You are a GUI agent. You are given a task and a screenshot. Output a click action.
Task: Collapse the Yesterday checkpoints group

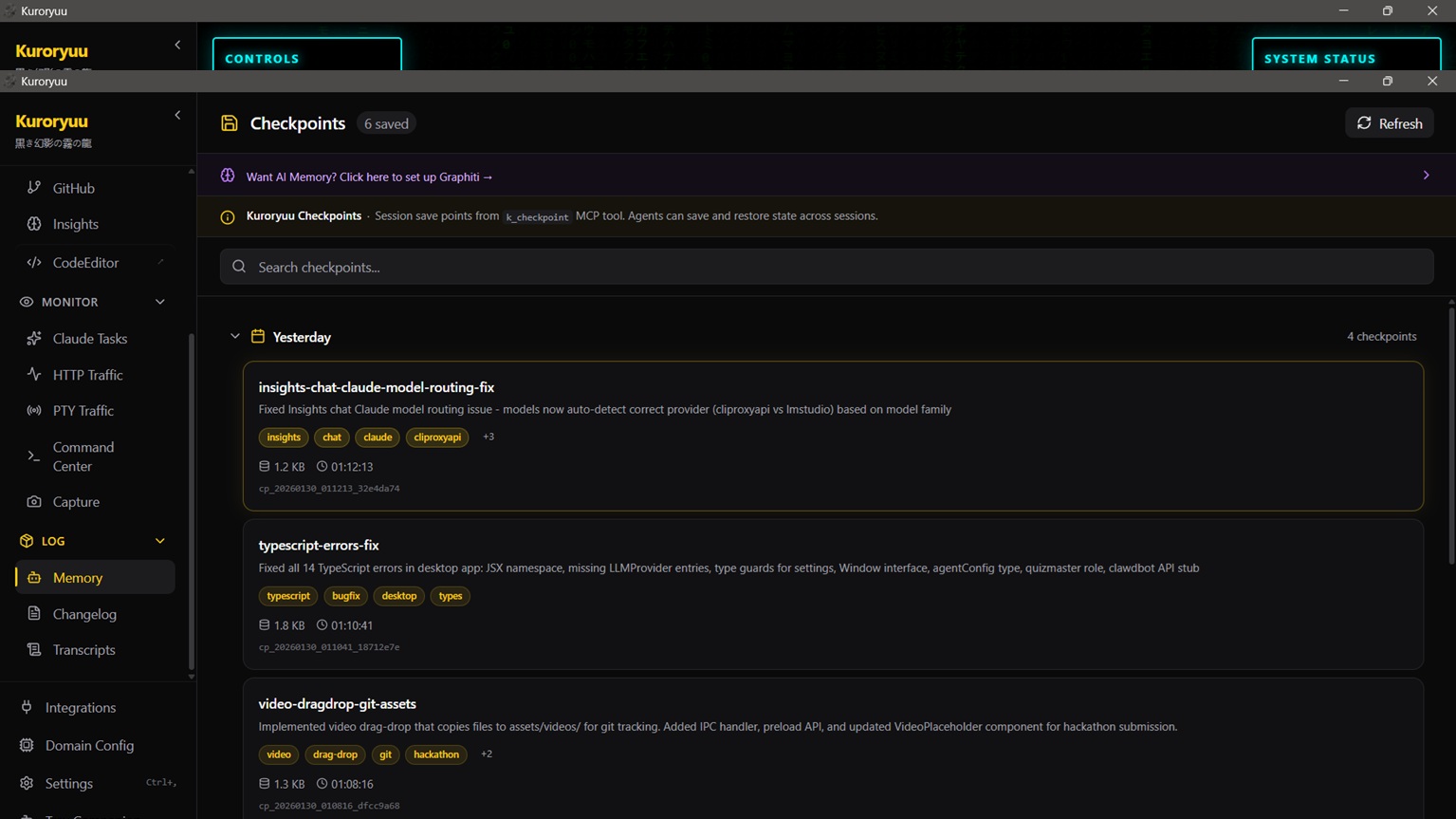235,337
